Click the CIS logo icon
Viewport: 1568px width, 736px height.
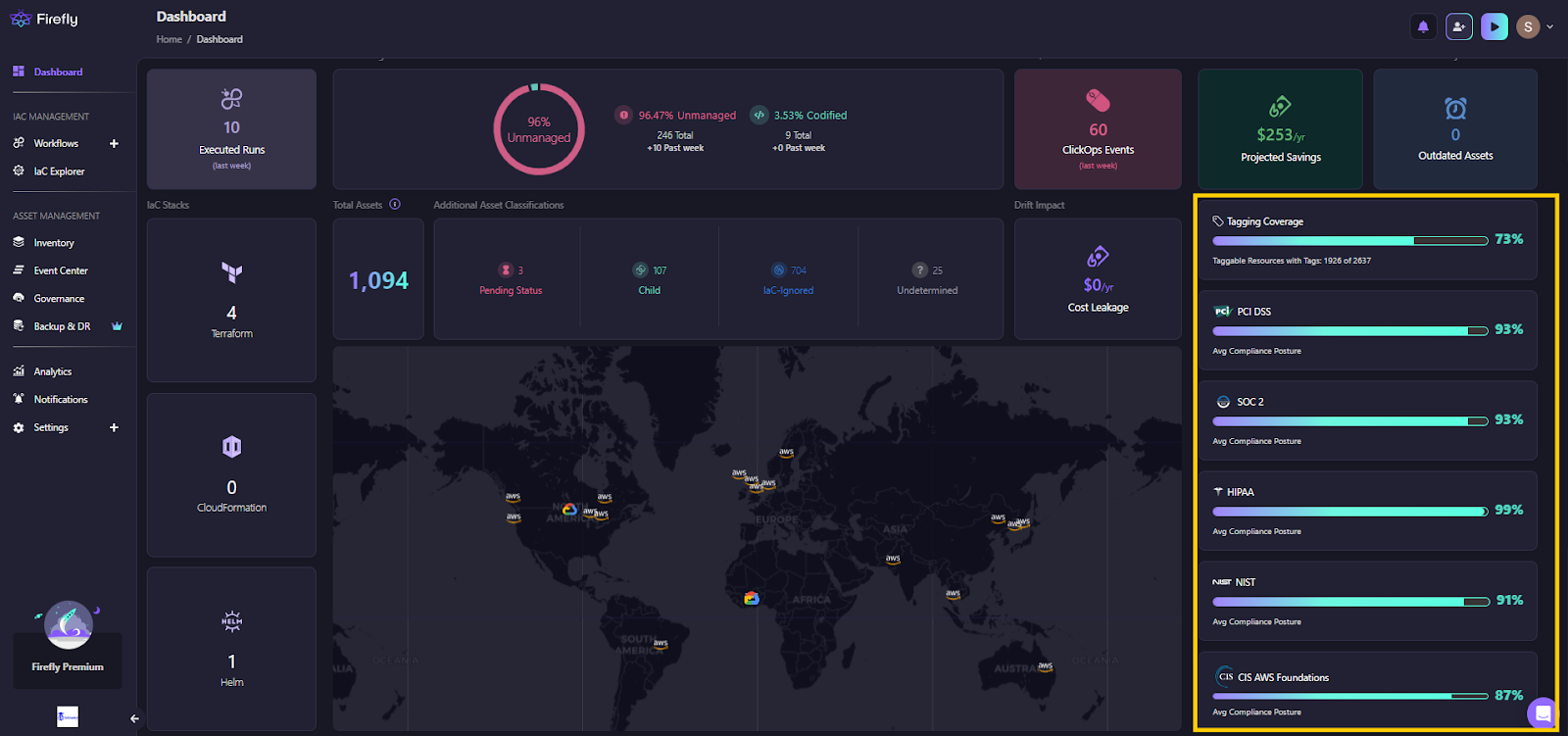(x=1225, y=676)
